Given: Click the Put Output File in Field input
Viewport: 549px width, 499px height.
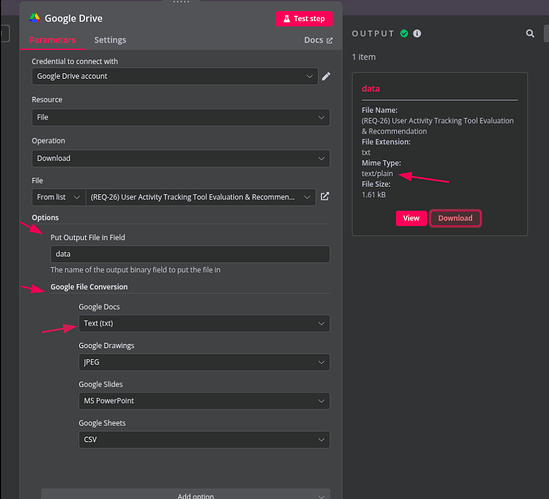Looking at the screenshot, I should pyautogui.click(x=190, y=254).
